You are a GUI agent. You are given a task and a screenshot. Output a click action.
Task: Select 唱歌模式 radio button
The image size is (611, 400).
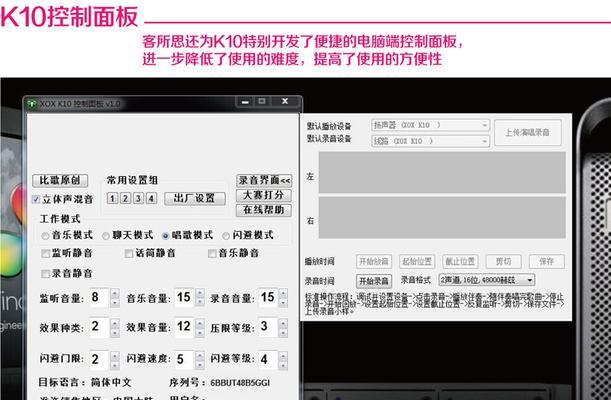tap(166, 236)
